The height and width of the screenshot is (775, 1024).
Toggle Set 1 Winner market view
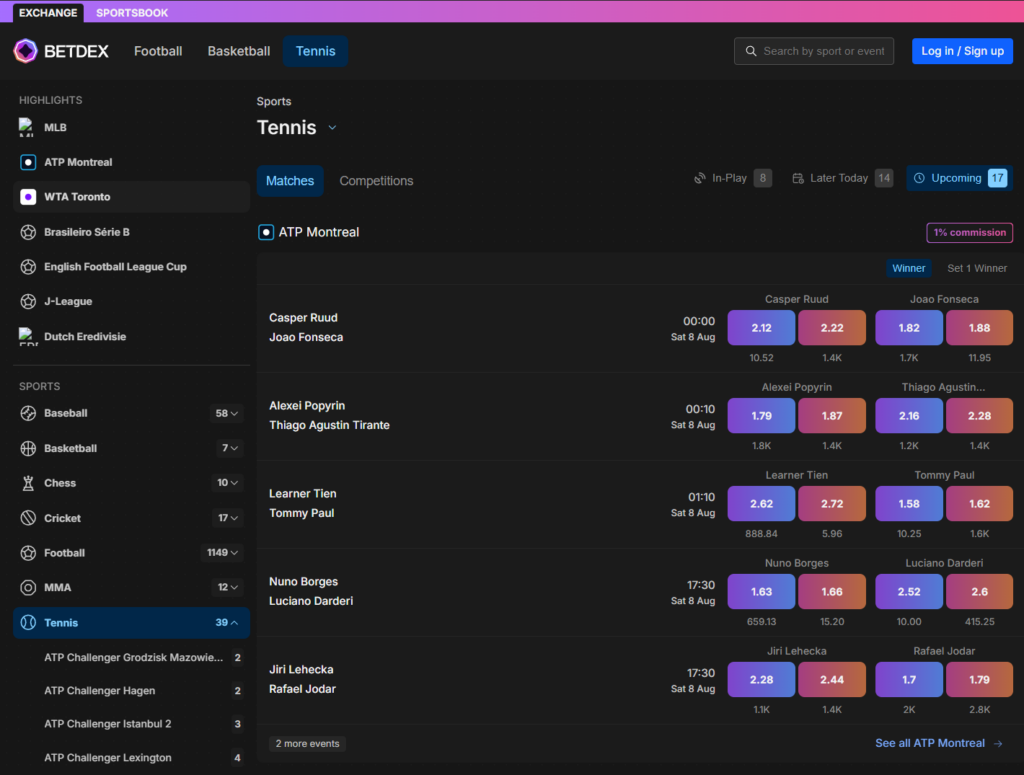click(x=976, y=268)
